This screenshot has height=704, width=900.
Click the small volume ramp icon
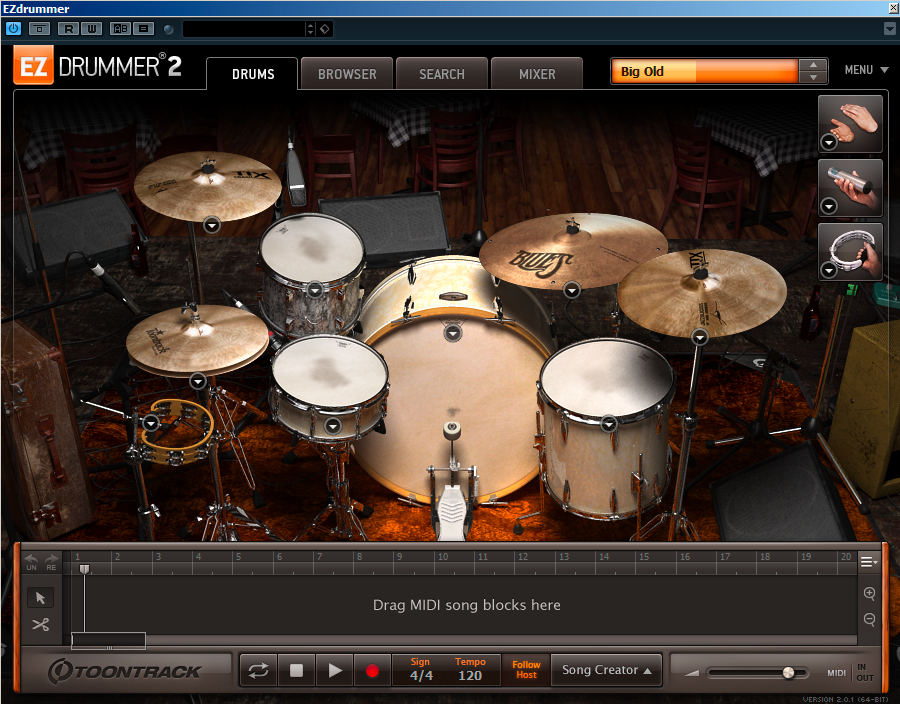tap(692, 673)
